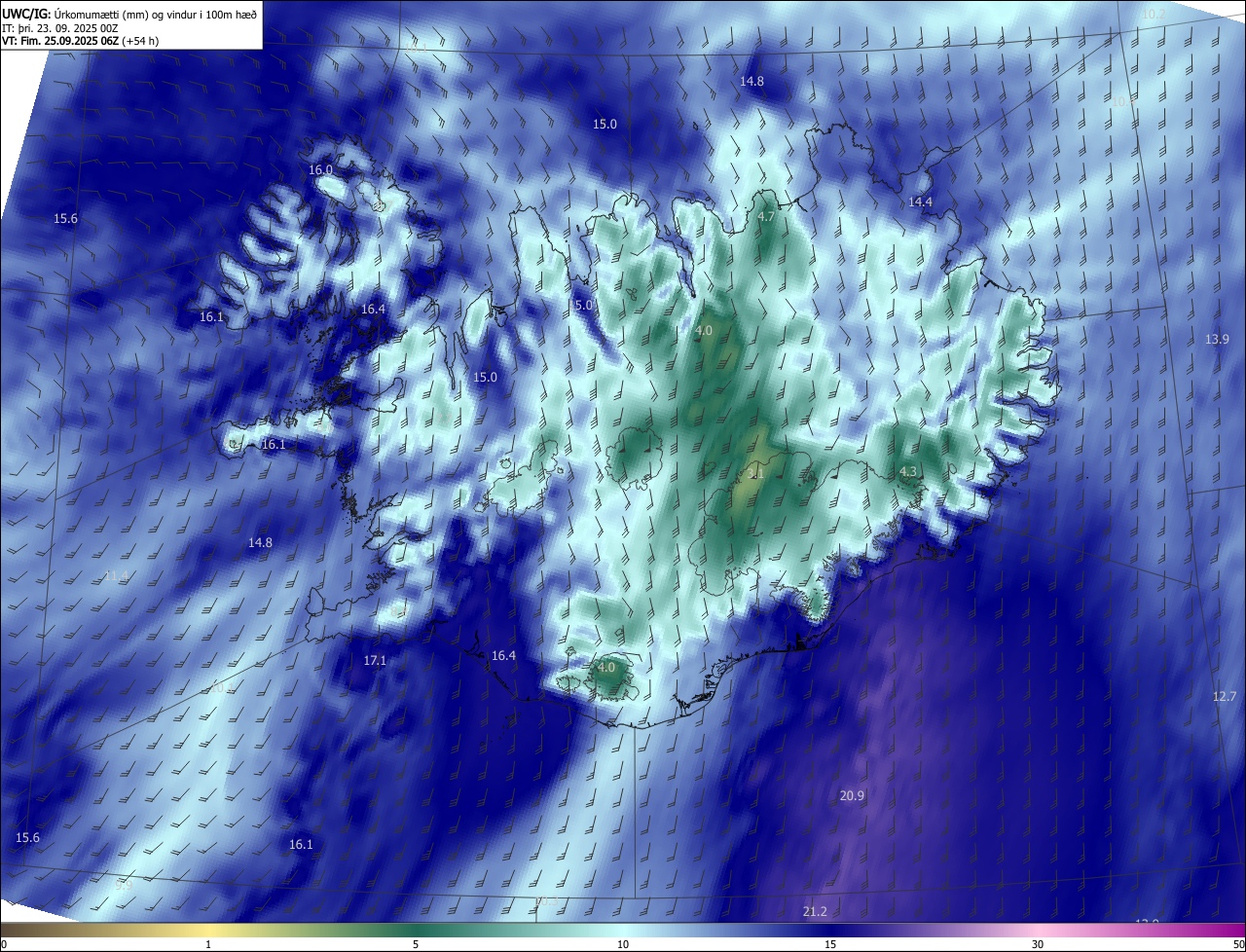Click the 14.8 value north of Iceland
1246x952 pixels.
tap(751, 82)
